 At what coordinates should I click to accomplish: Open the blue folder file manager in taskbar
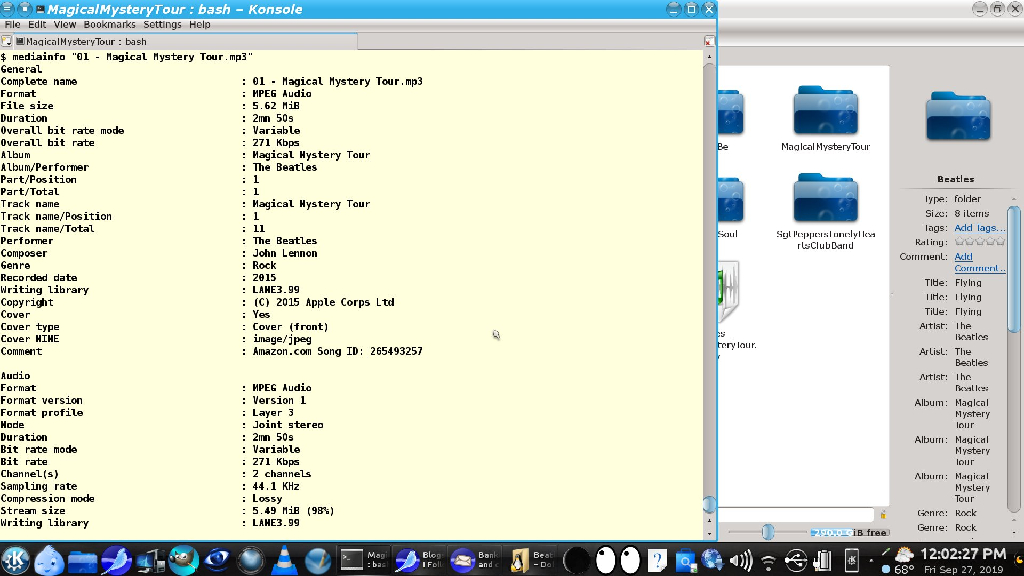click(83, 560)
